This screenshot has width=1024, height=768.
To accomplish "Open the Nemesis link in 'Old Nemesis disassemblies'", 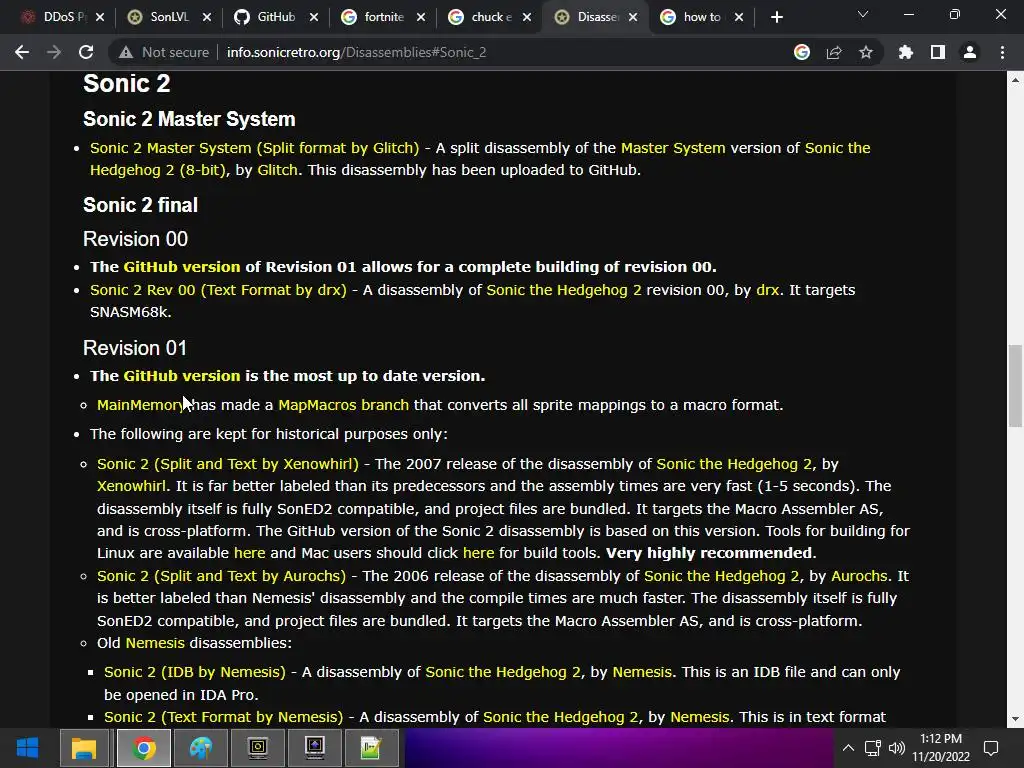I will pyautogui.click(x=155, y=643).
